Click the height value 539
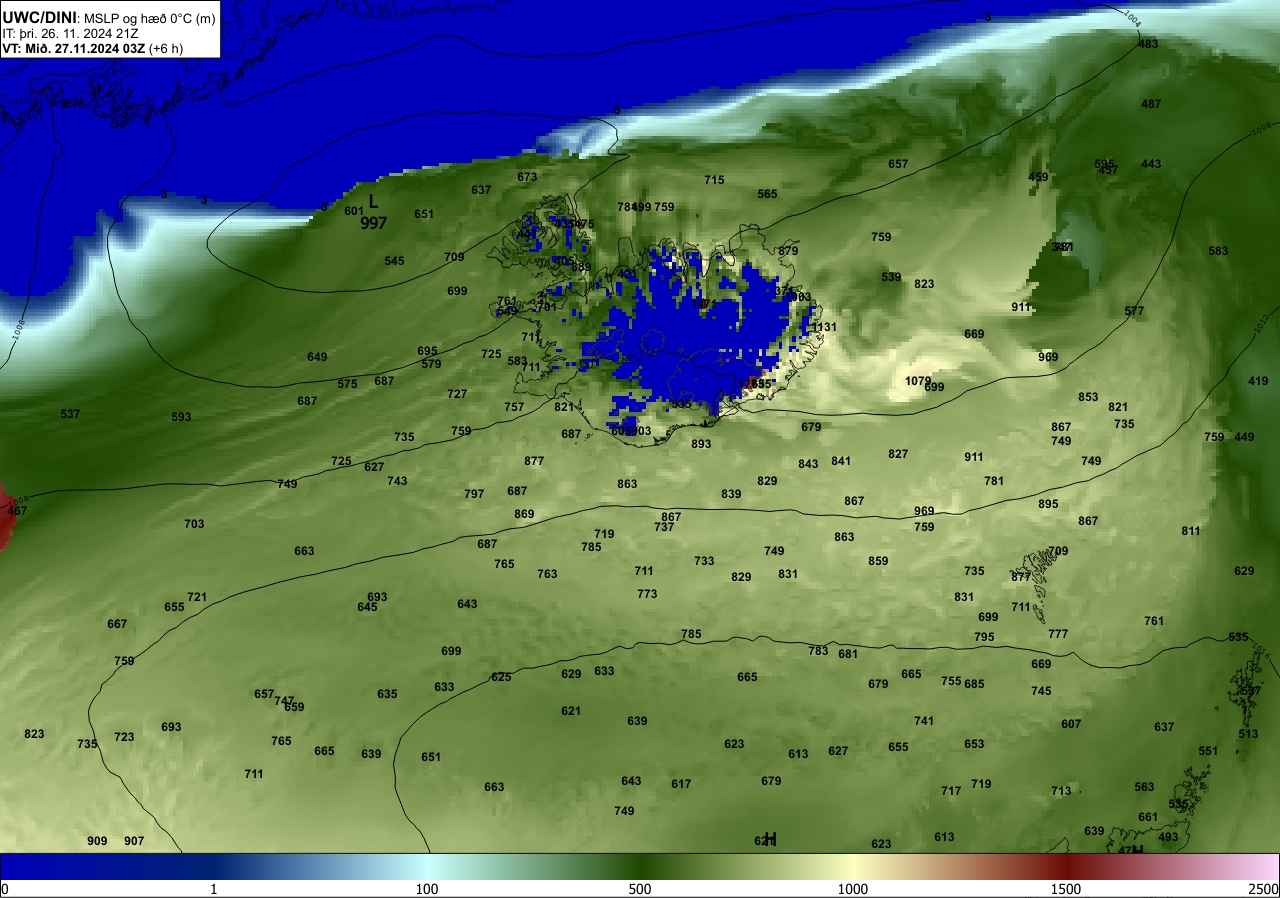This screenshot has width=1280, height=898. click(x=891, y=277)
